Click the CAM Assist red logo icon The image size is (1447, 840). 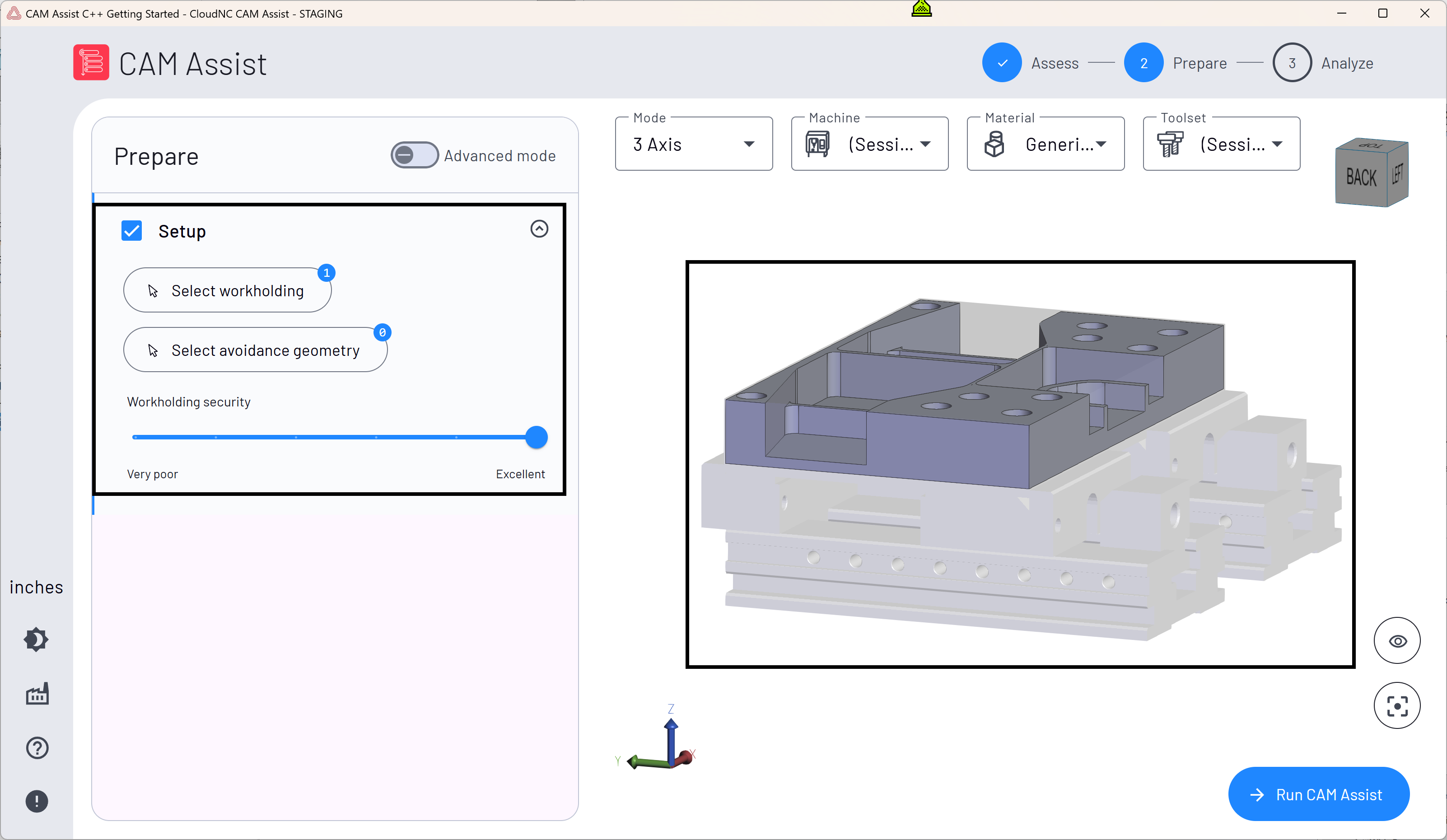pyautogui.click(x=91, y=63)
